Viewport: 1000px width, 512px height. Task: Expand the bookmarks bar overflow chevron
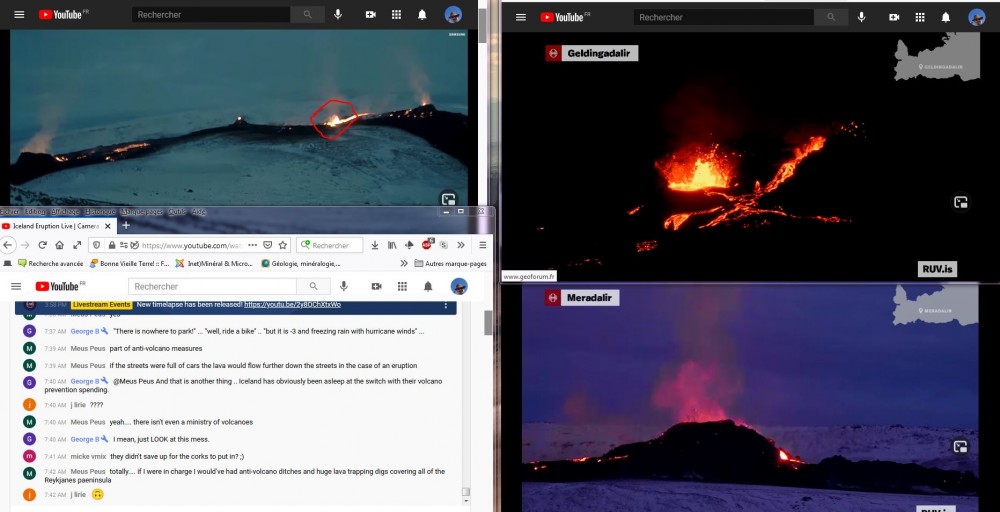pyautogui.click(x=404, y=264)
